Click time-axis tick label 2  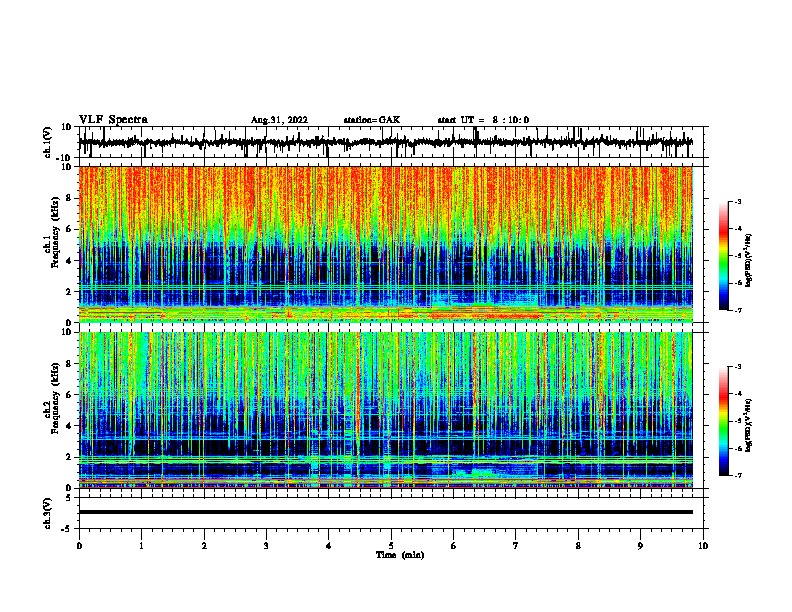(204, 546)
